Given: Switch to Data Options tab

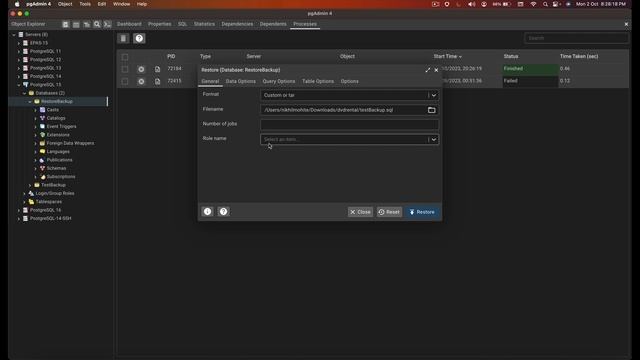Looking at the screenshot, I should [x=240, y=81].
